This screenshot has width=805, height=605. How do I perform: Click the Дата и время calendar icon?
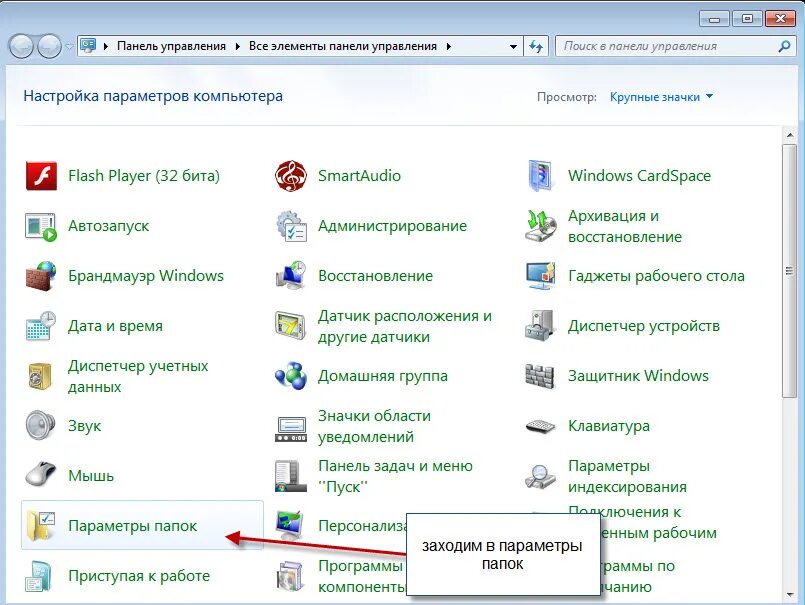[41, 326]
